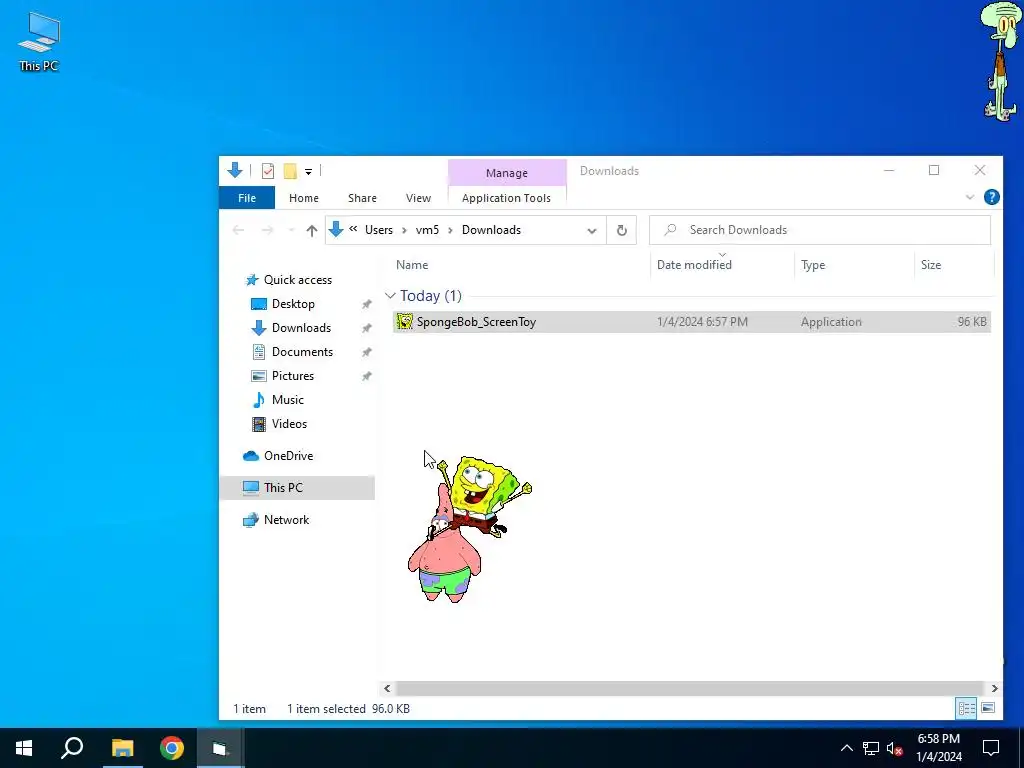The height and width of the screenshot is (768, 1024).
Task: Sort by Date modified column
Action: point(723,264)
